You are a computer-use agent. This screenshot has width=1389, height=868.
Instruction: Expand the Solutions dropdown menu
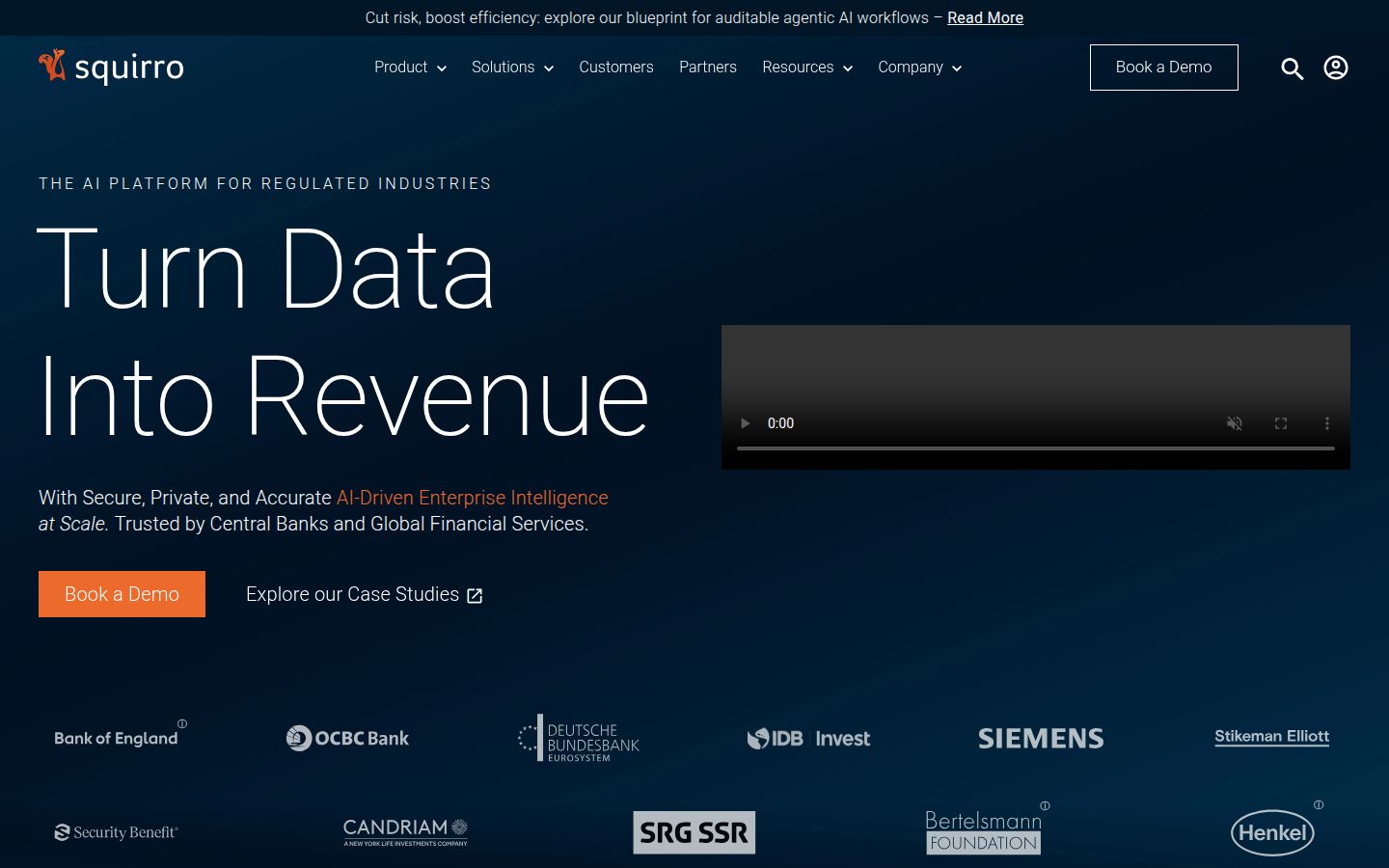512,68
